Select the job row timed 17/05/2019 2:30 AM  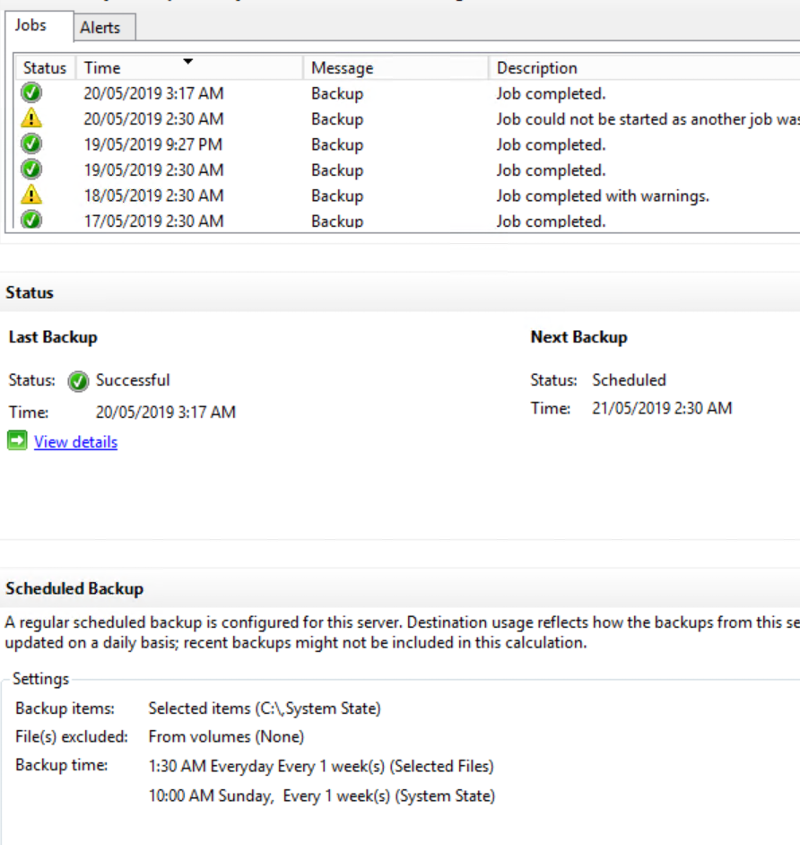[x=408, y=220]
